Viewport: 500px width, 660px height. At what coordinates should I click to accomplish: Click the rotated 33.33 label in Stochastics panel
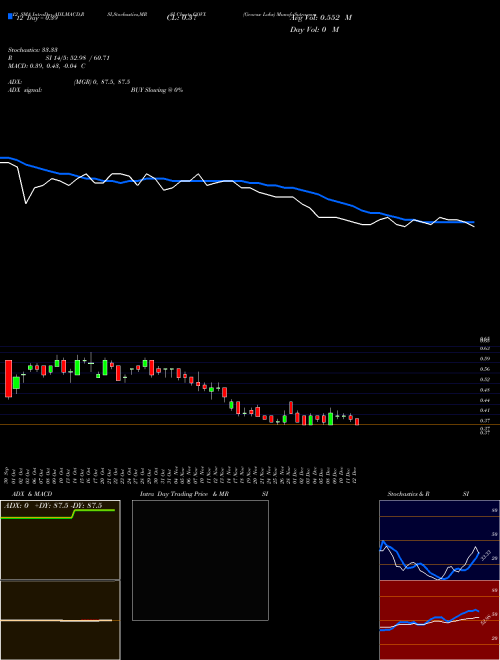tap(486, 555)
